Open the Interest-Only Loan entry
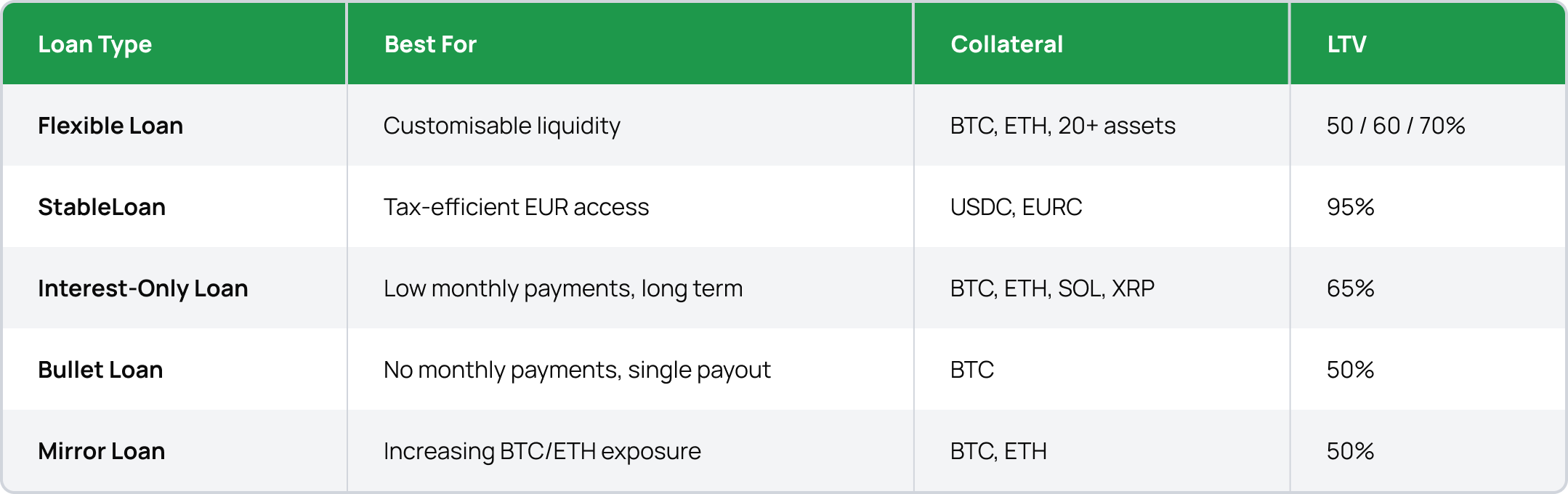This screenshot has height=494, width=1568. pos(143,288)
